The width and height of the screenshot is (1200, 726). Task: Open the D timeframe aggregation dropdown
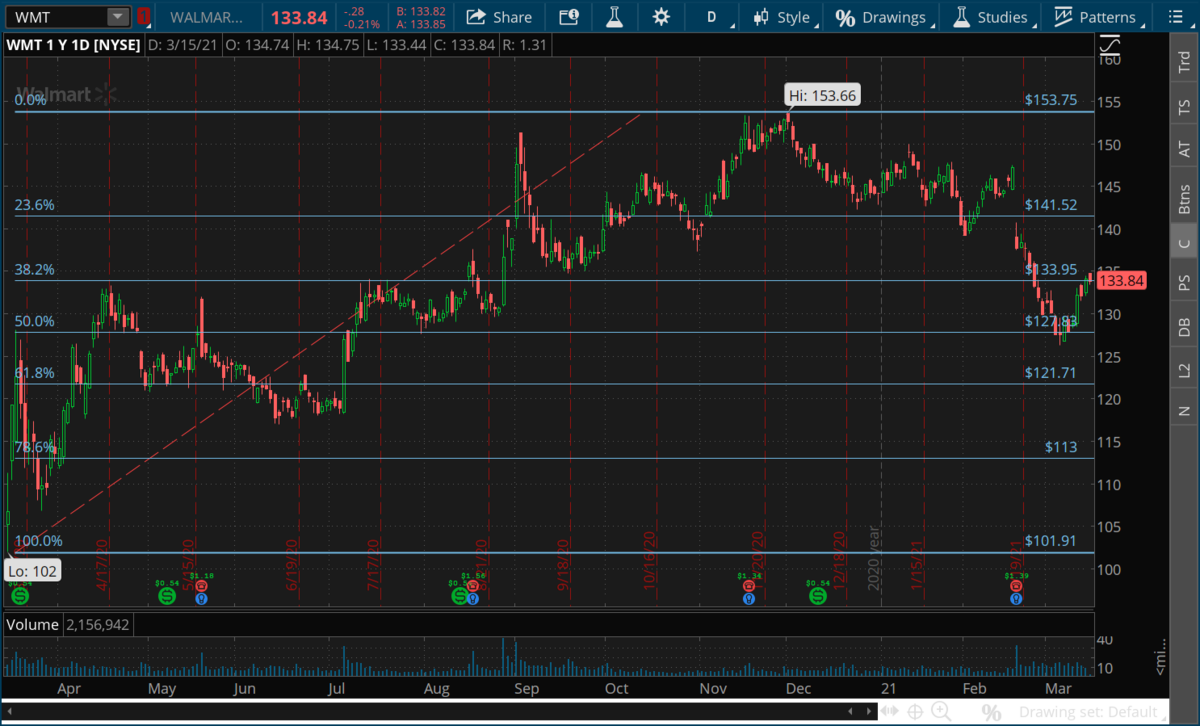click(x=714, y=17)
